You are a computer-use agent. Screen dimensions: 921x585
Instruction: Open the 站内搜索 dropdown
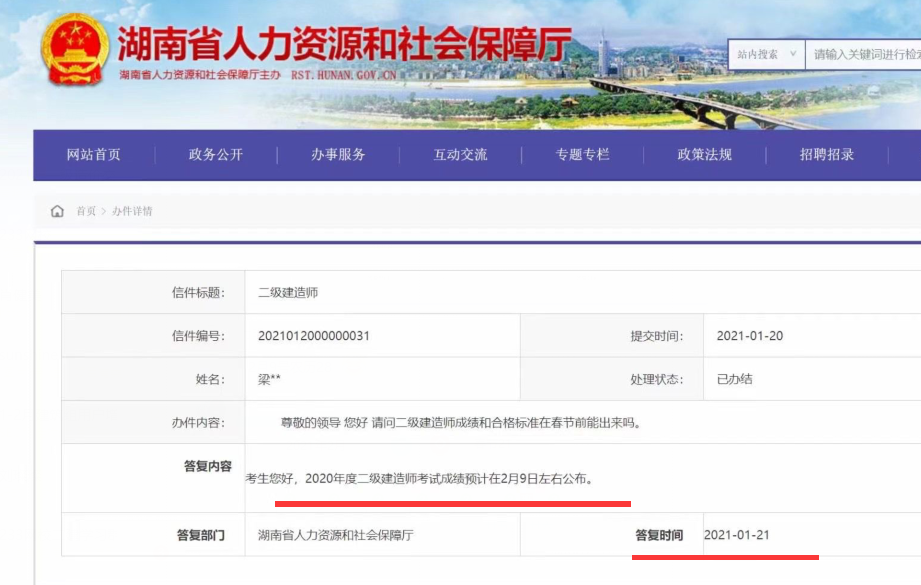tap(766, 55)
